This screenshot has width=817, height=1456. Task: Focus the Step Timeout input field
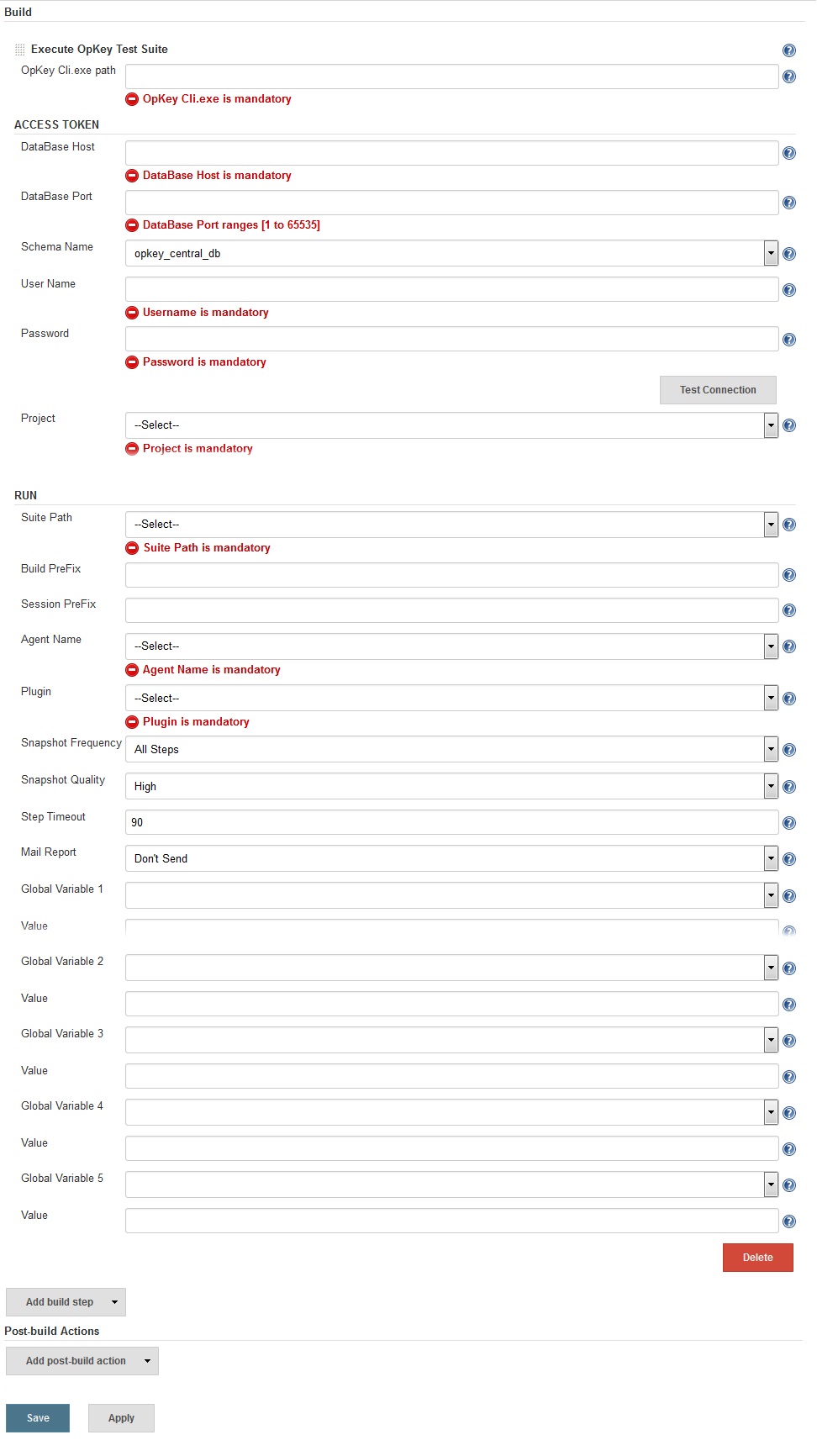(451, 822)
